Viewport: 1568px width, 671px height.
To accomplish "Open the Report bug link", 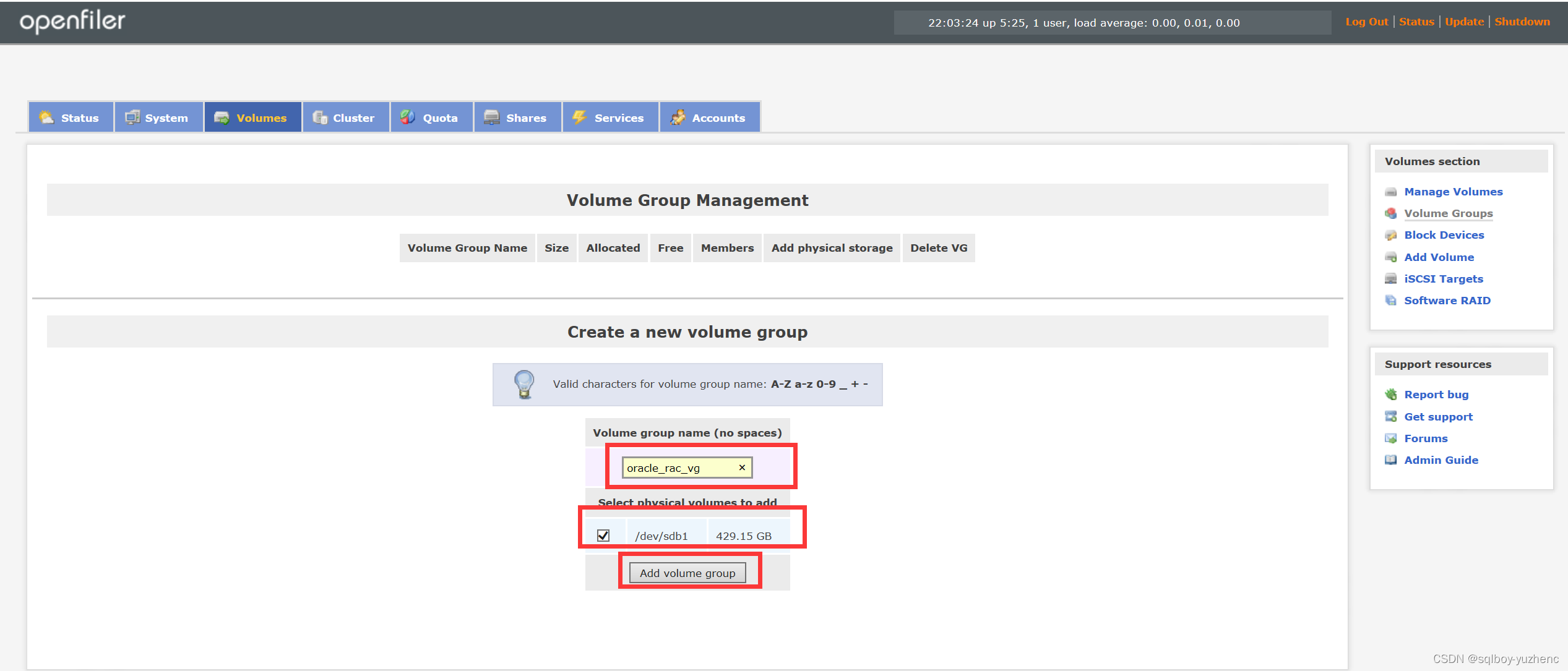I will coord(1436,395).
